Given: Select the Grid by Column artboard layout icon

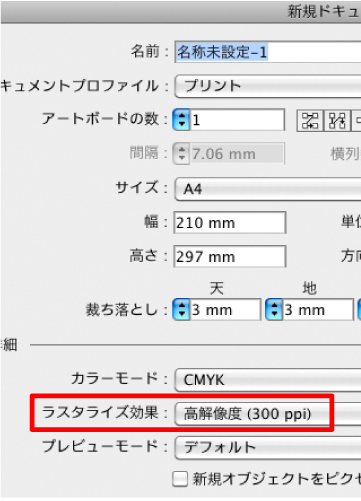Looking at the screenshot, I should 337,121.
